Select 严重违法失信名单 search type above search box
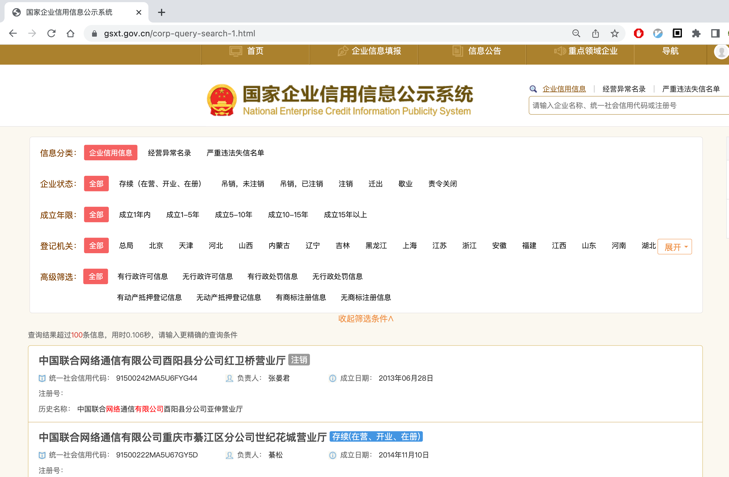 [x=691, y=89]
